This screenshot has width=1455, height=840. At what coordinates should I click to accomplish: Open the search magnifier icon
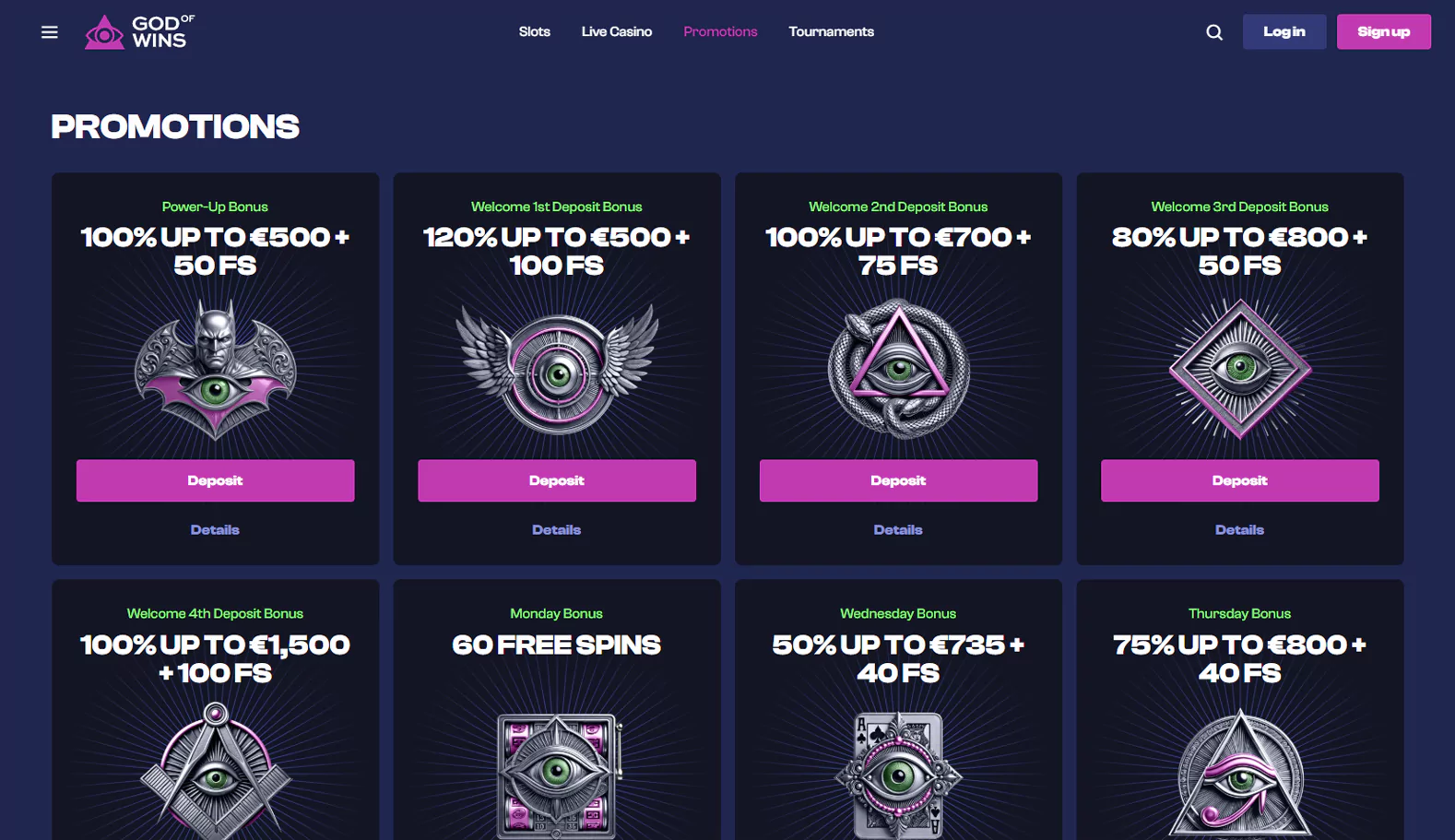tap(1214, 32)
